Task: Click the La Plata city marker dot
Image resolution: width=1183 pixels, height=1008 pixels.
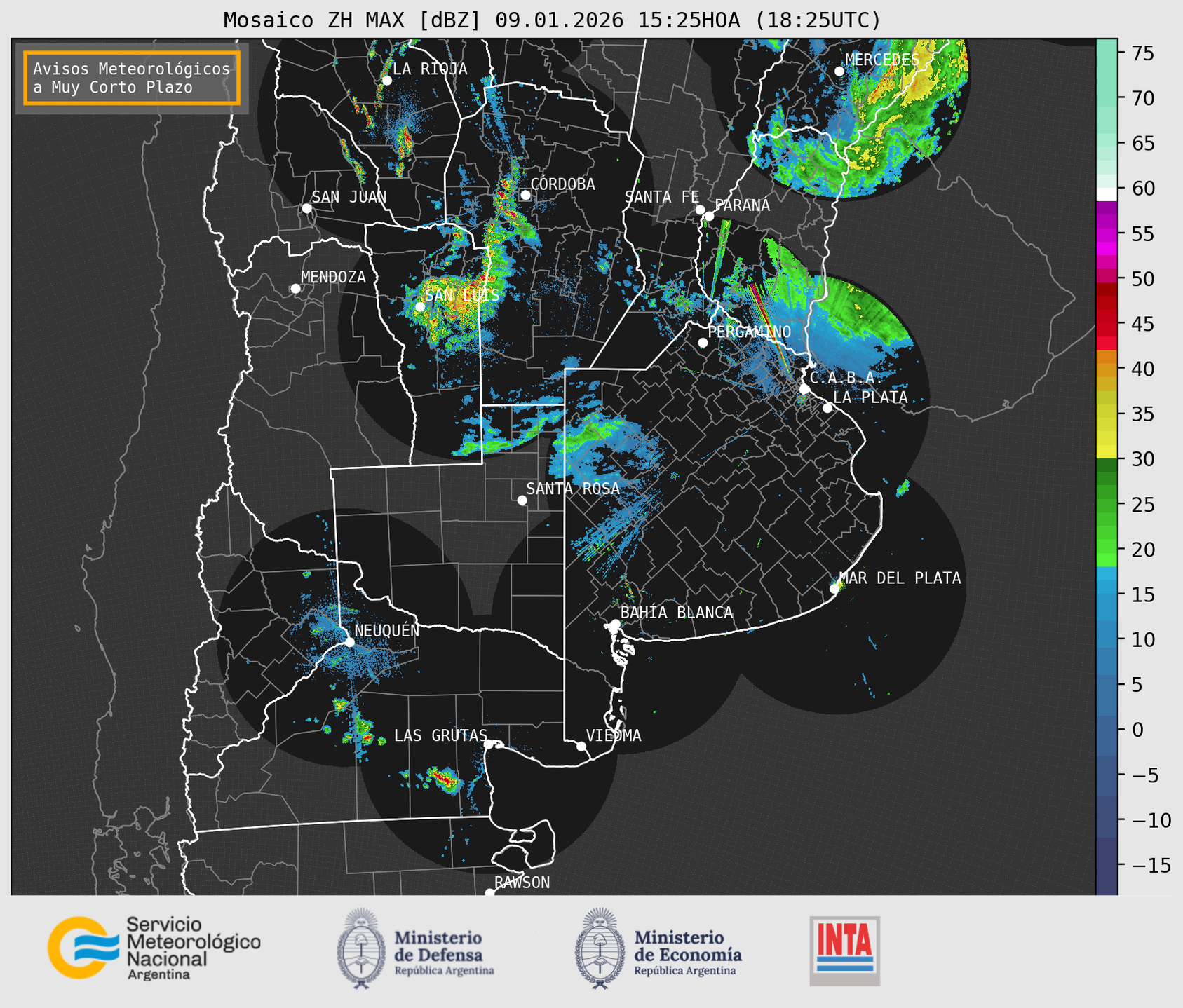Action: click(x=827, y=408)
